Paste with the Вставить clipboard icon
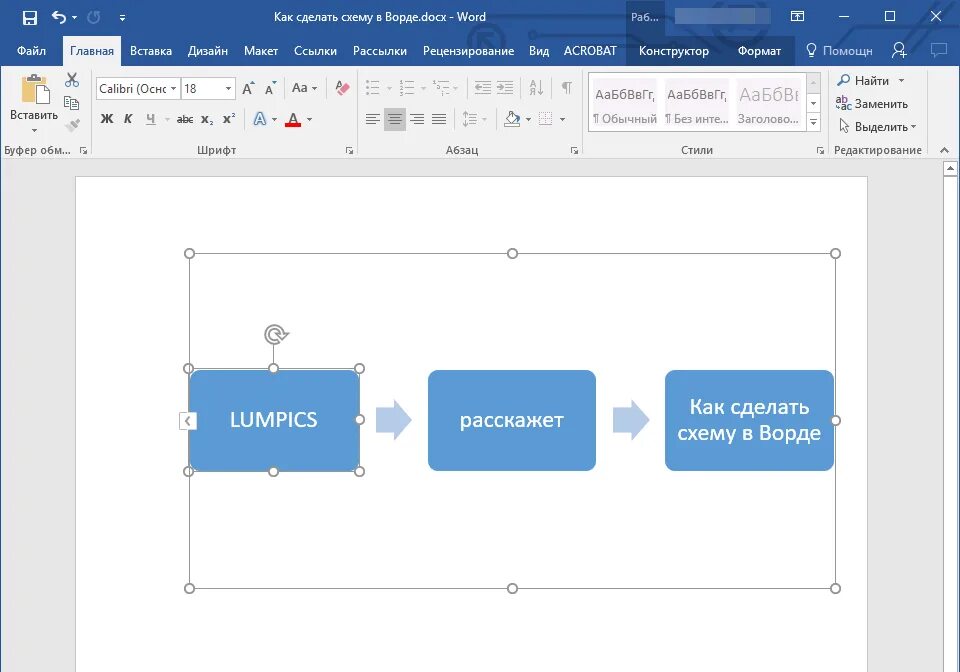Image resolution: width=960 pixels, height=672 pixels. 34,91
